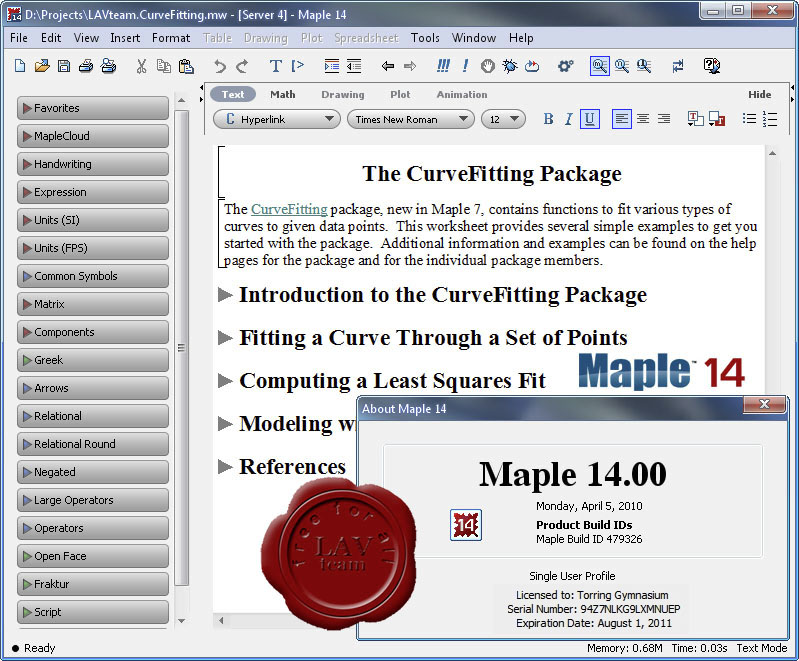The width and height of the screenshot is (799, 661).
Task: Open the Help menu
Action: coord(521,38)
